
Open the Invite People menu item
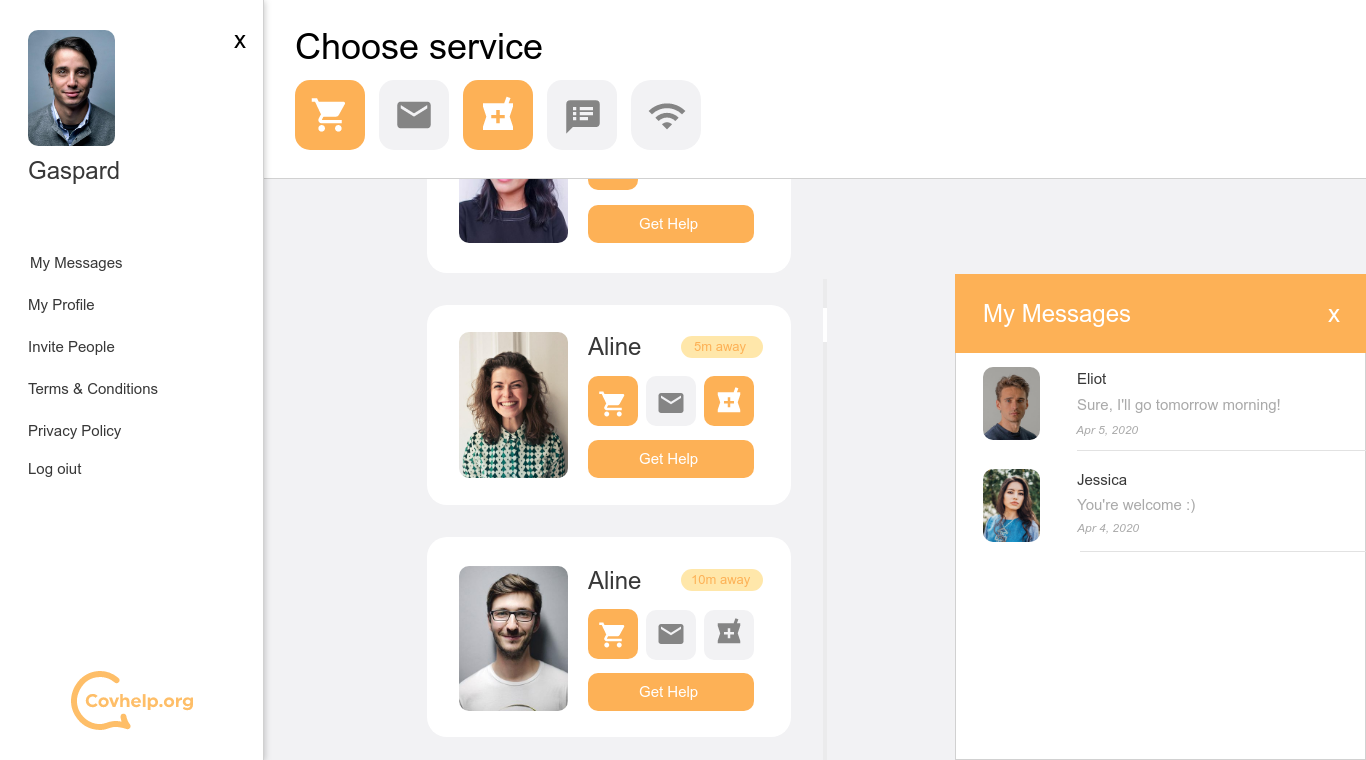click(x=71, y=347)
